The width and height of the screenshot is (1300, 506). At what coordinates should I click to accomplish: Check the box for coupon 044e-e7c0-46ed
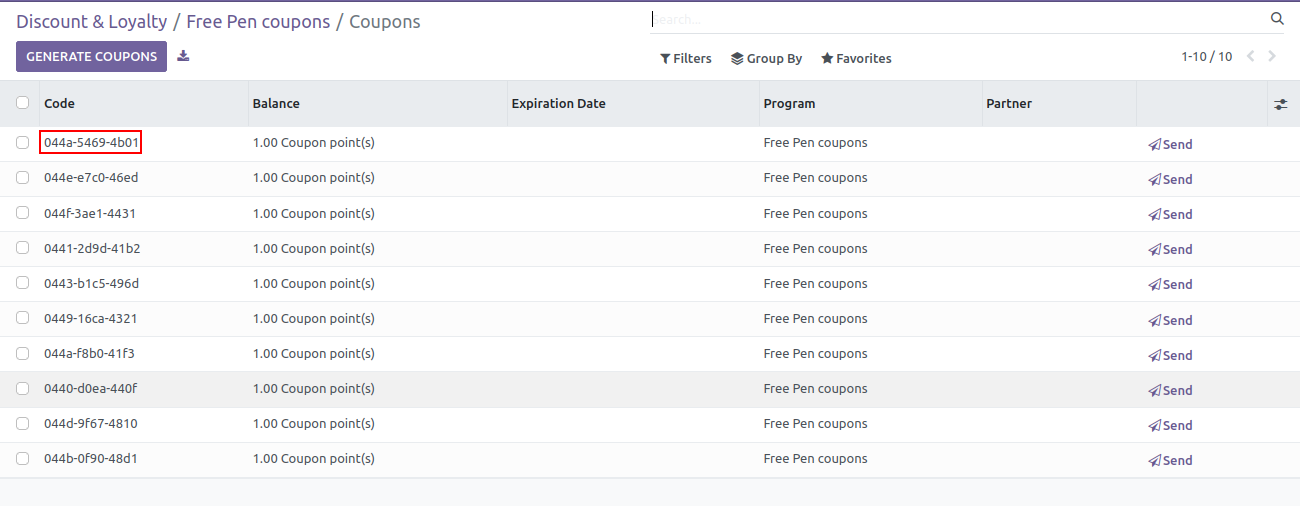[22, 178]
